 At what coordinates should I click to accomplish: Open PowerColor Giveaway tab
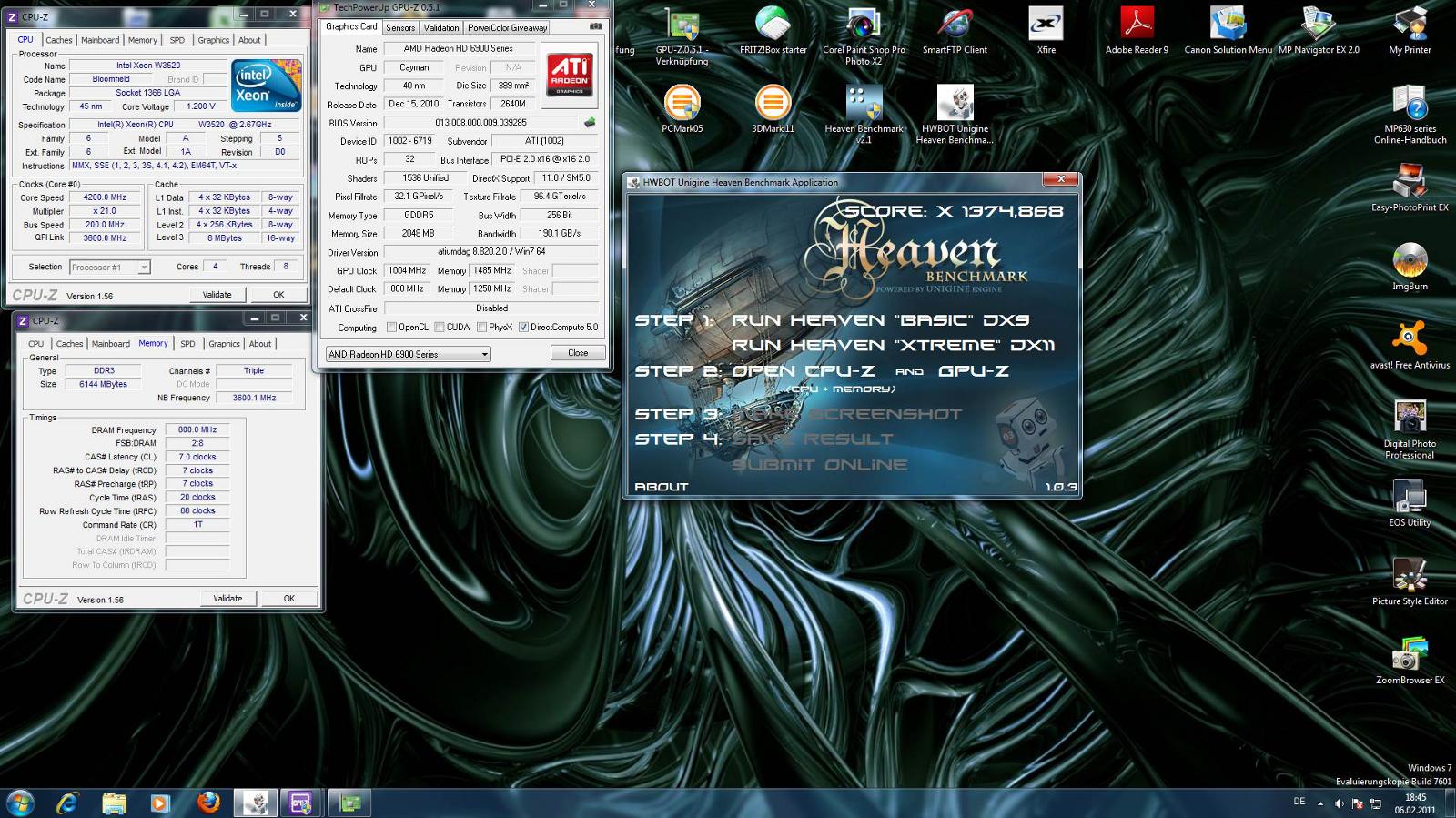tap(508, 28)
